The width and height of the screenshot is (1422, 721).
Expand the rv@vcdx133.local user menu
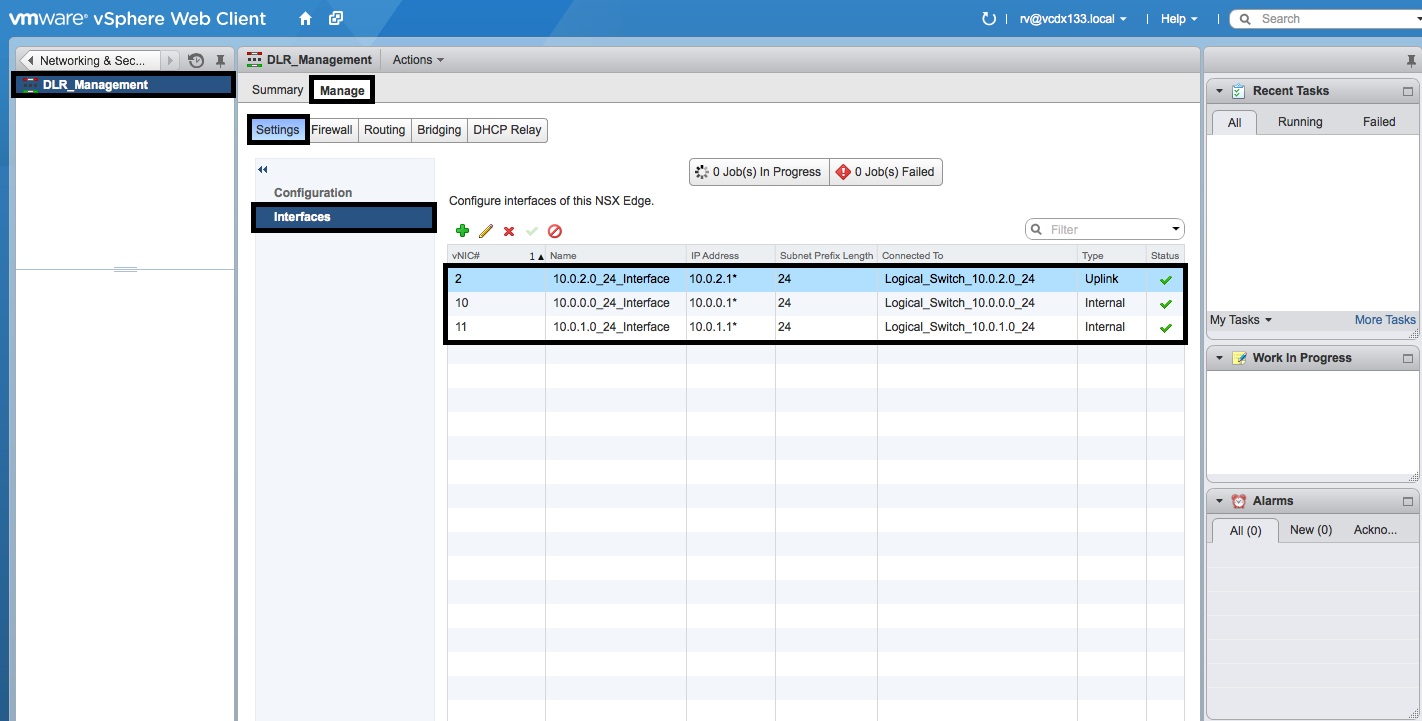click(1071, 19)
